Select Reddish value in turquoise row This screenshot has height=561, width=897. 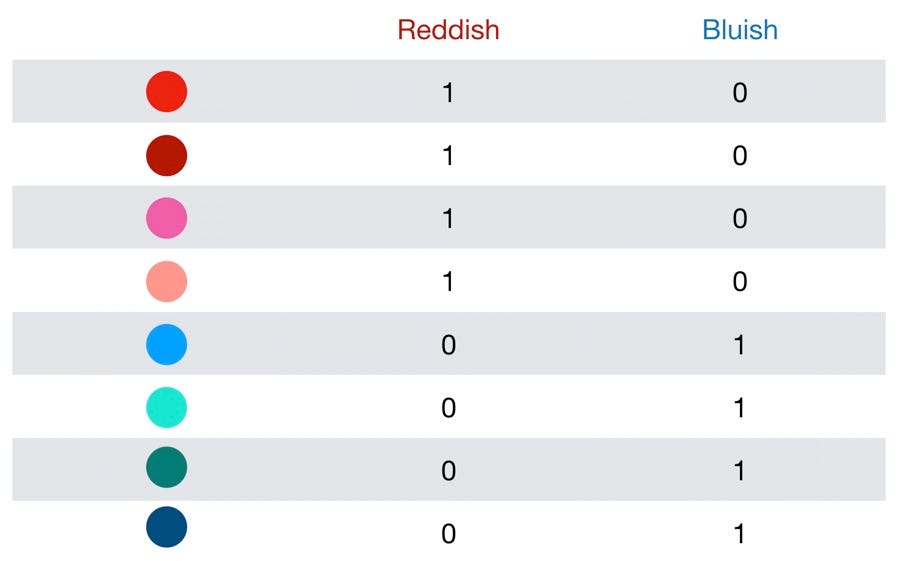pos(448,408)
